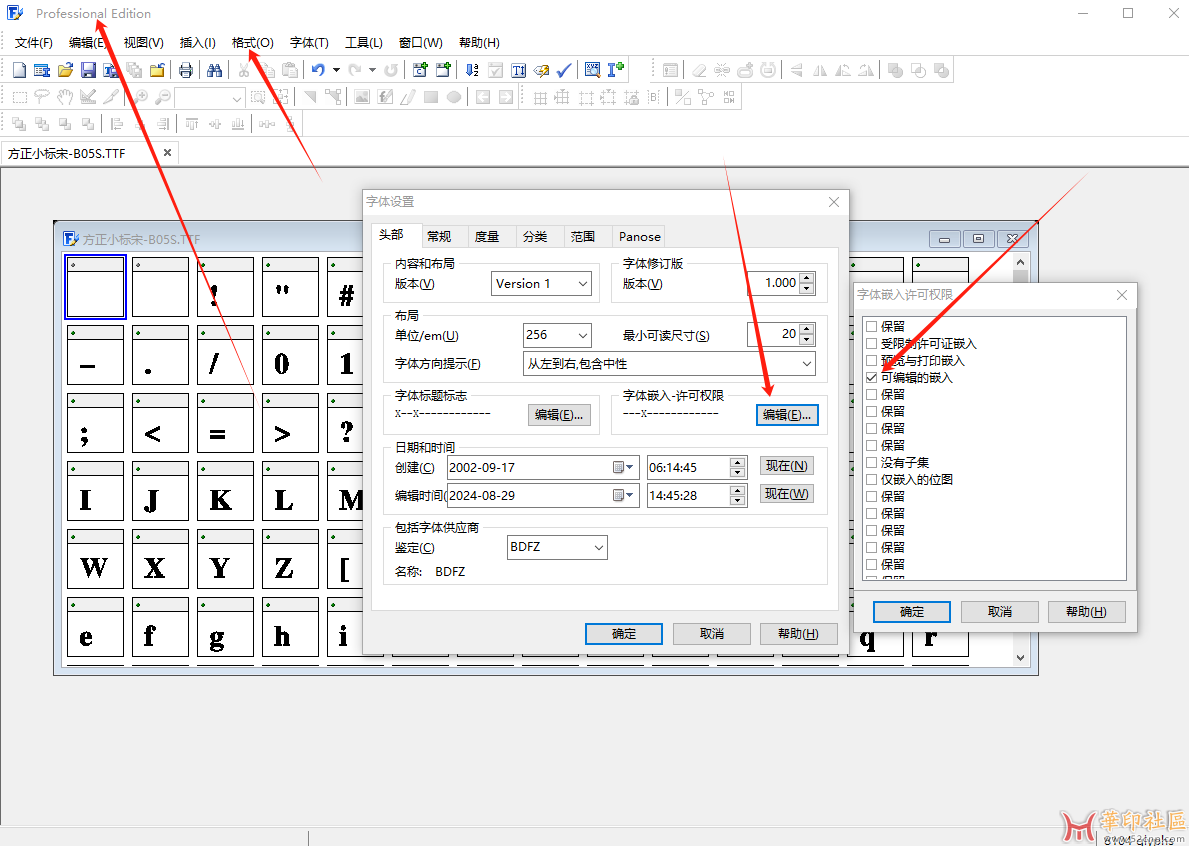Click 取消 in 字体设置 dialog
This screenshot has width=1189, height=846.
pos(711,634)
